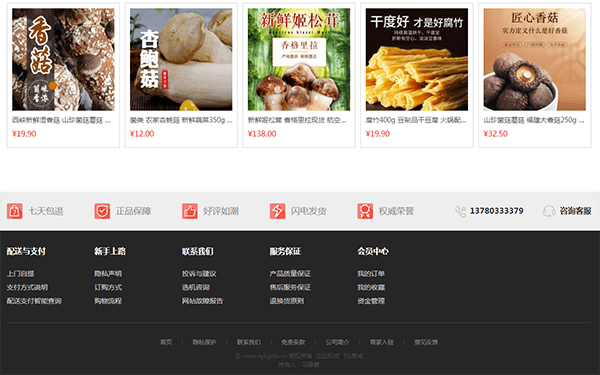The width and height of the screenshot is (600, 375).
Task: Open 网站故障报告 footer link
Action: pos(202,301)
